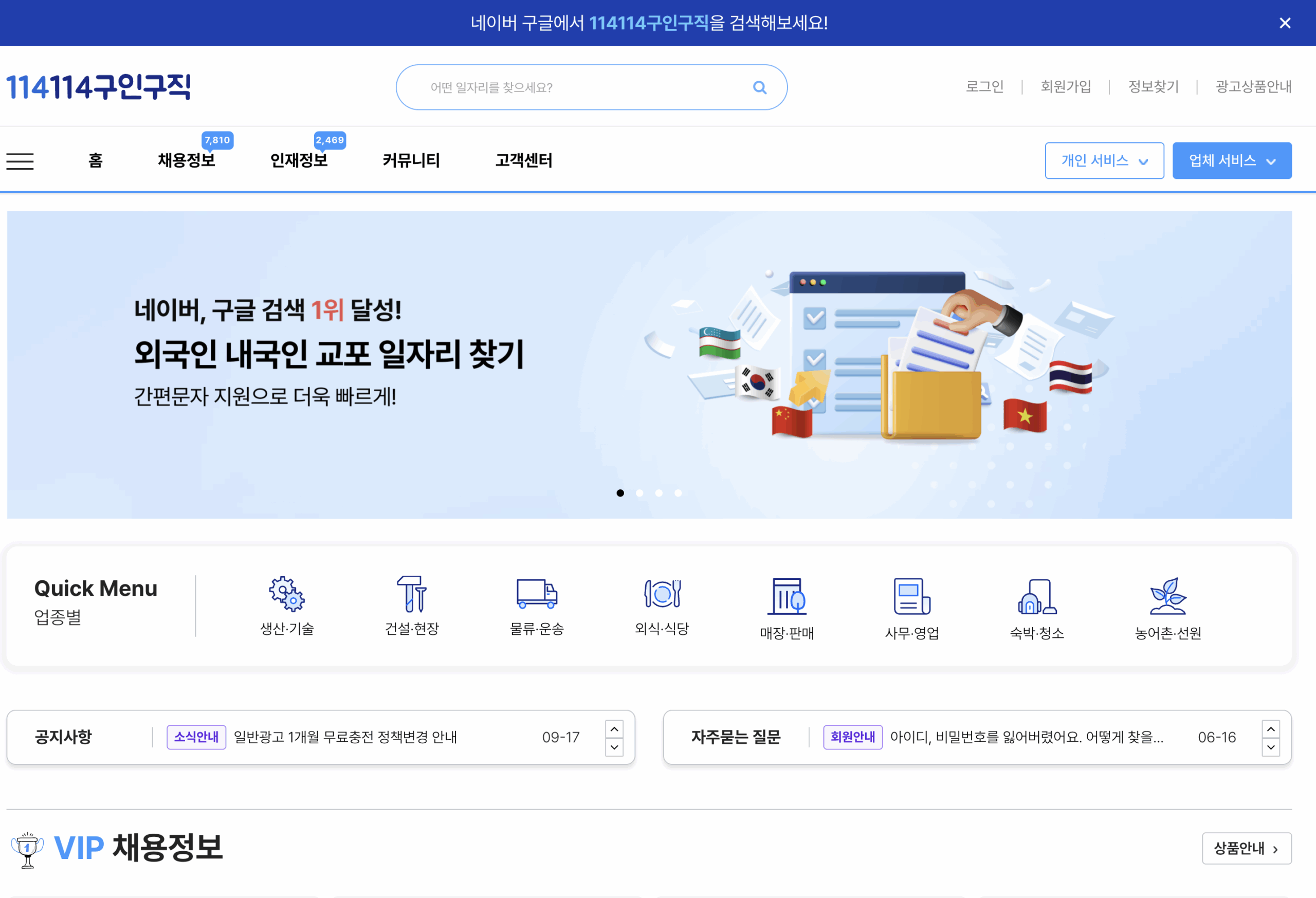Expand the 업체 서비스 dropdown
The image size is (1316, 898).
(1232, 161)
